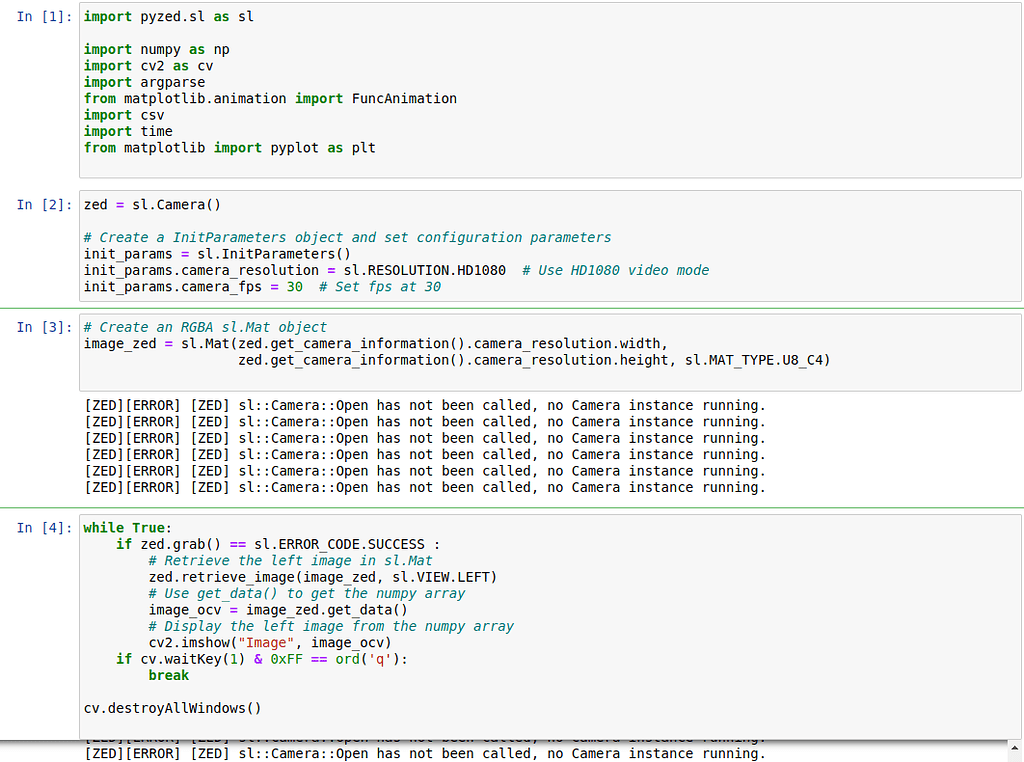
Task: Click the InitParameters comment line
Action: point(347,238)
